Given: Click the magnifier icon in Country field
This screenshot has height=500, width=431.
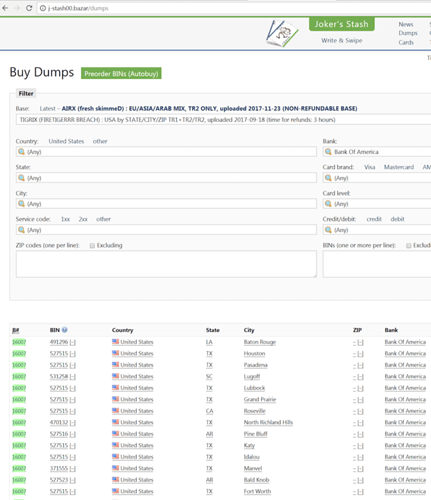Looking at the screenshot, I should click(21, 152).
